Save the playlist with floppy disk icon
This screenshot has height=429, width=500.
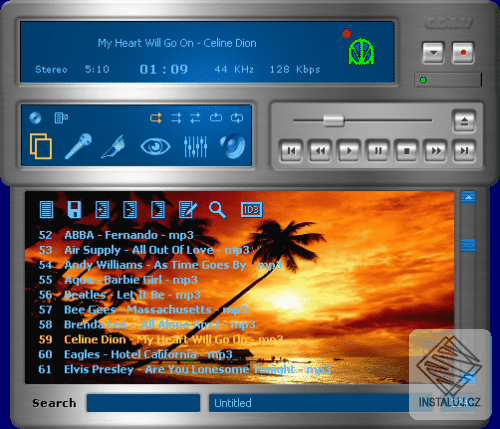(x=74, y=209)
